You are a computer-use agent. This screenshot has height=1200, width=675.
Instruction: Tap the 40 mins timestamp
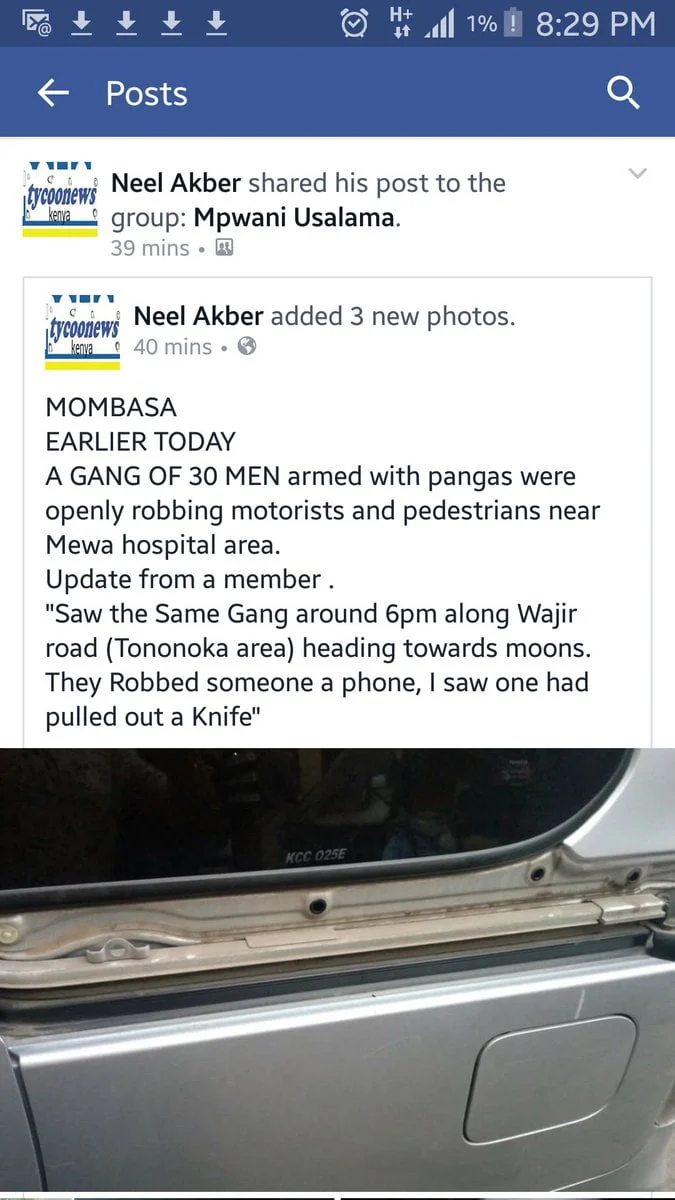point(173,347)
